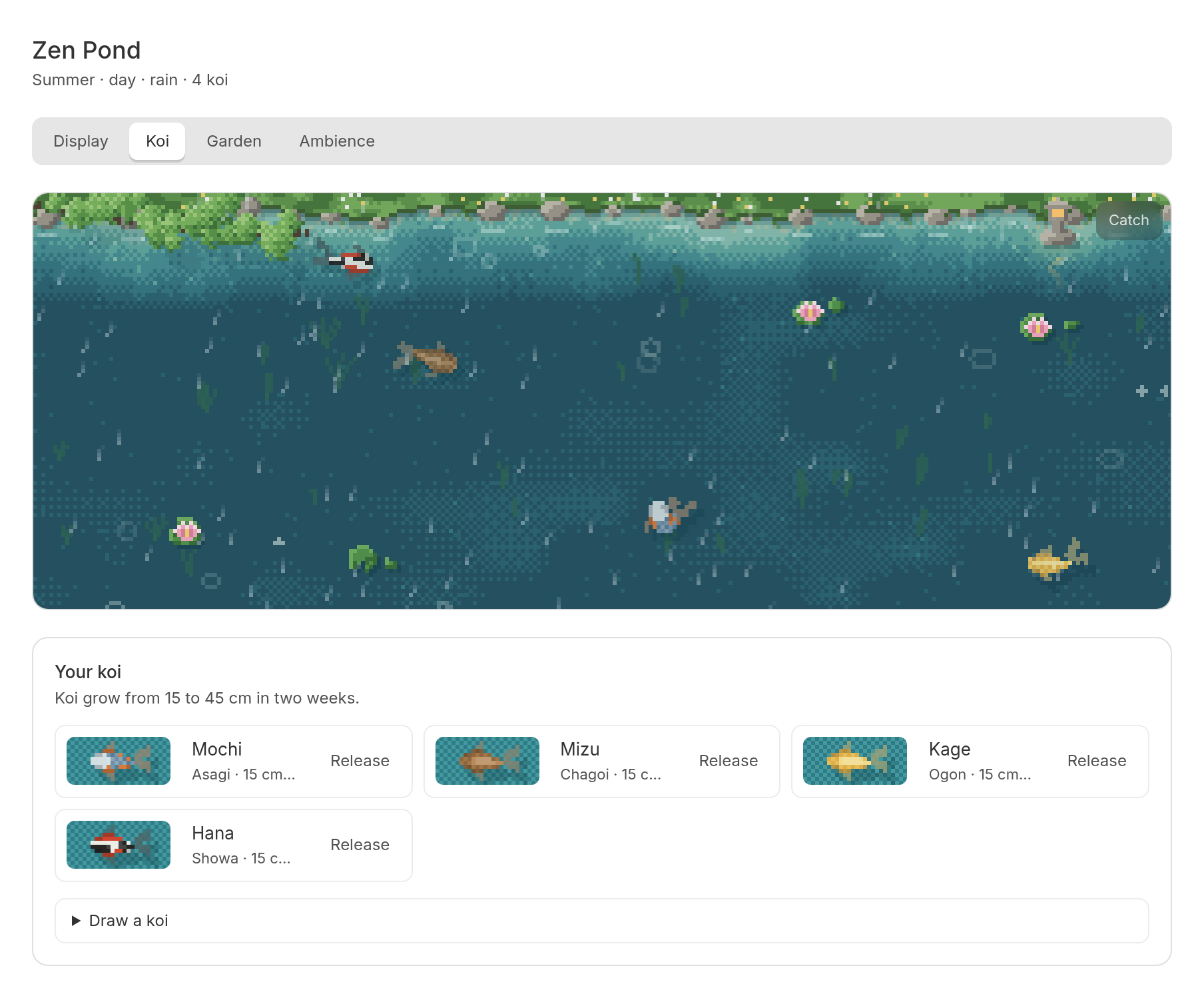Select the Koi tab
The height and width of the screenshot is (998, 1204).
[157, 141]
